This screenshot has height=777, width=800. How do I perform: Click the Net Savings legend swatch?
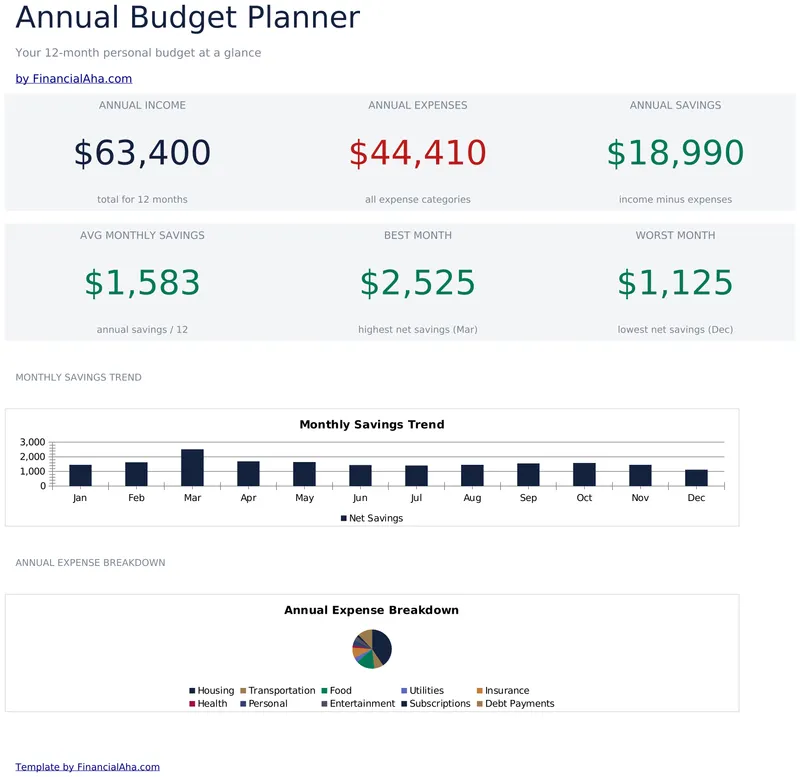tap(344, 518)
